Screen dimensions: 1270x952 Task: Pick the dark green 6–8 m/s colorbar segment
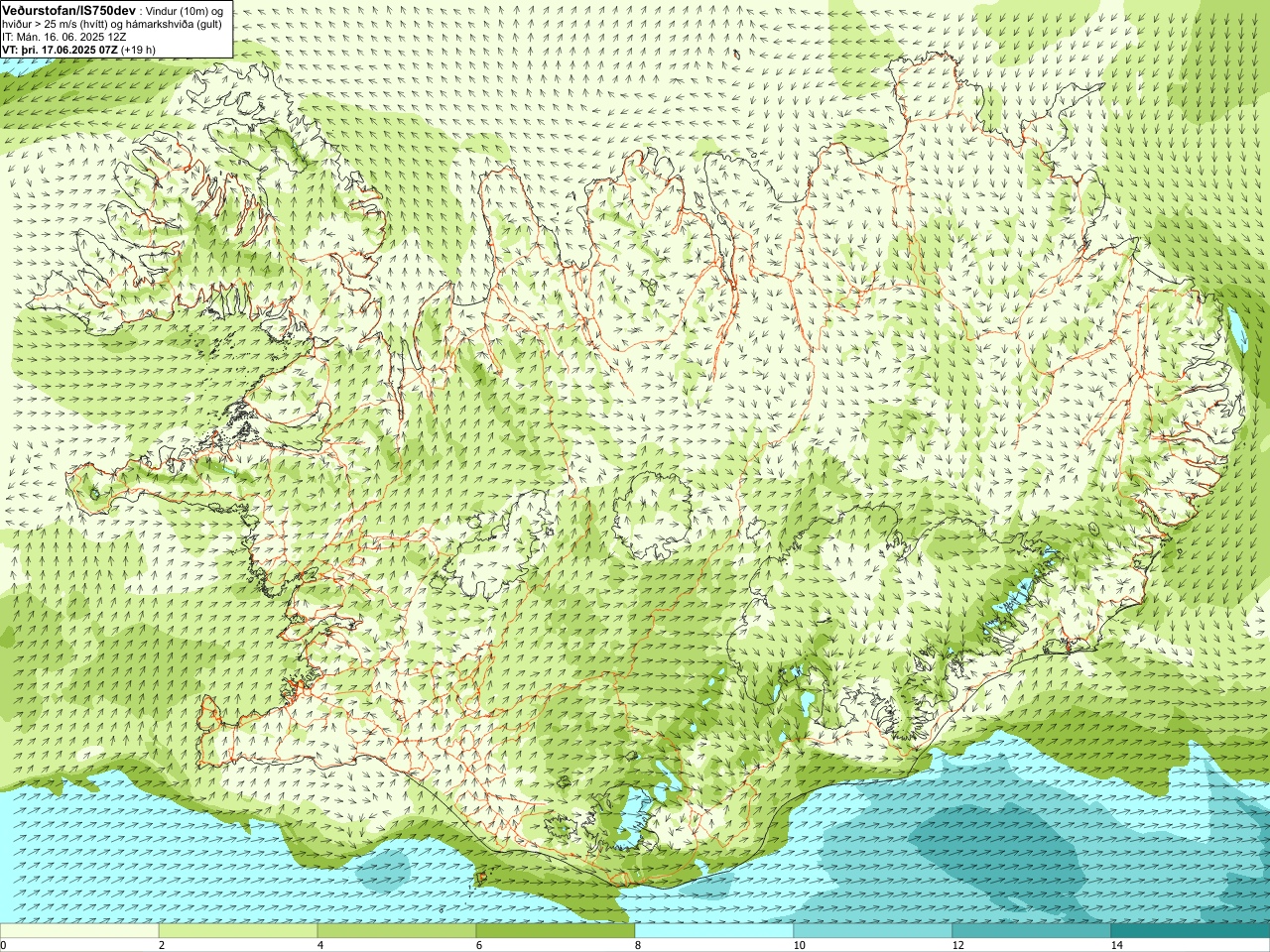[x=556, y=931]
